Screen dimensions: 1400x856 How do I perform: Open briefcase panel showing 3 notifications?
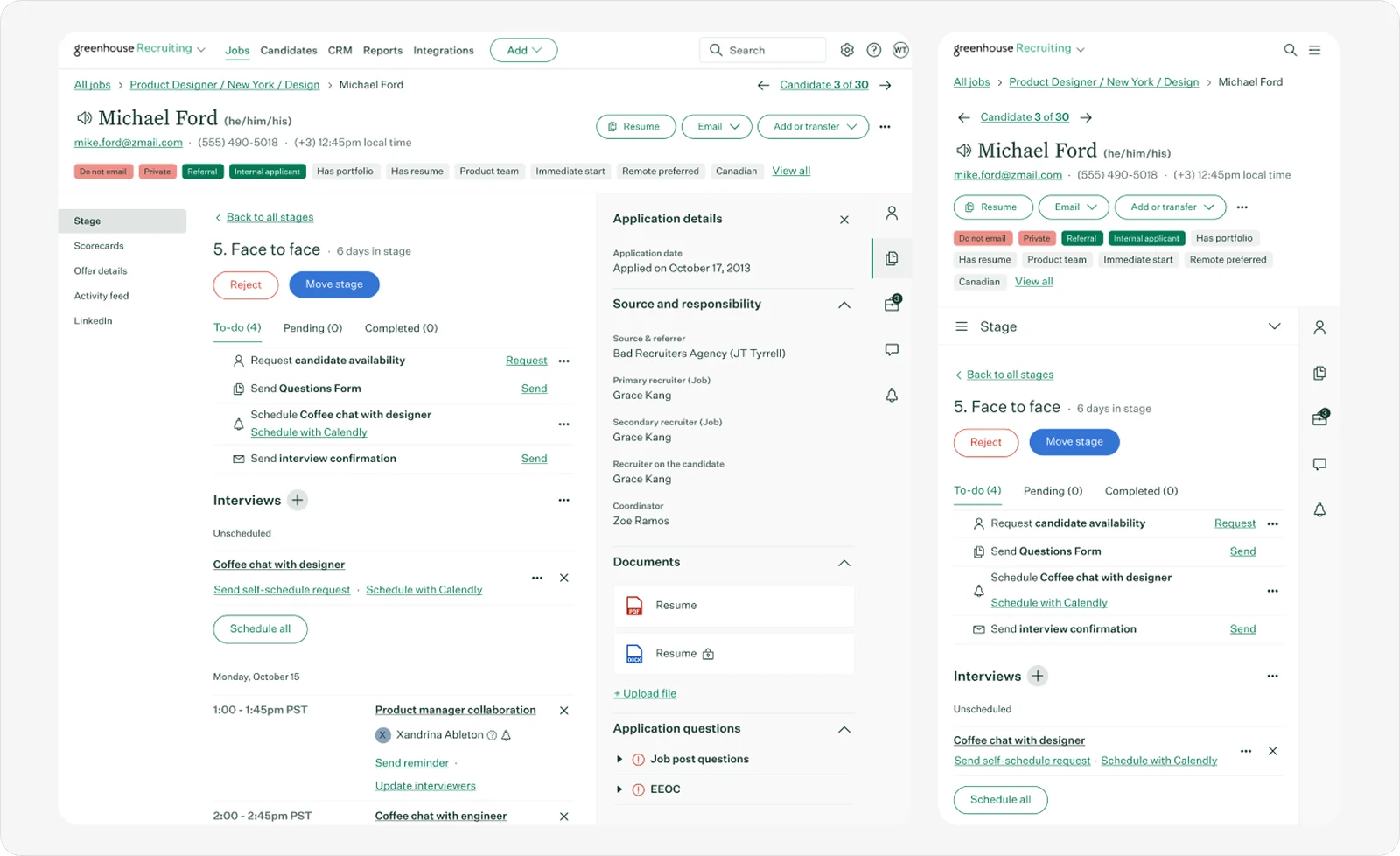[x=890, y=303]
